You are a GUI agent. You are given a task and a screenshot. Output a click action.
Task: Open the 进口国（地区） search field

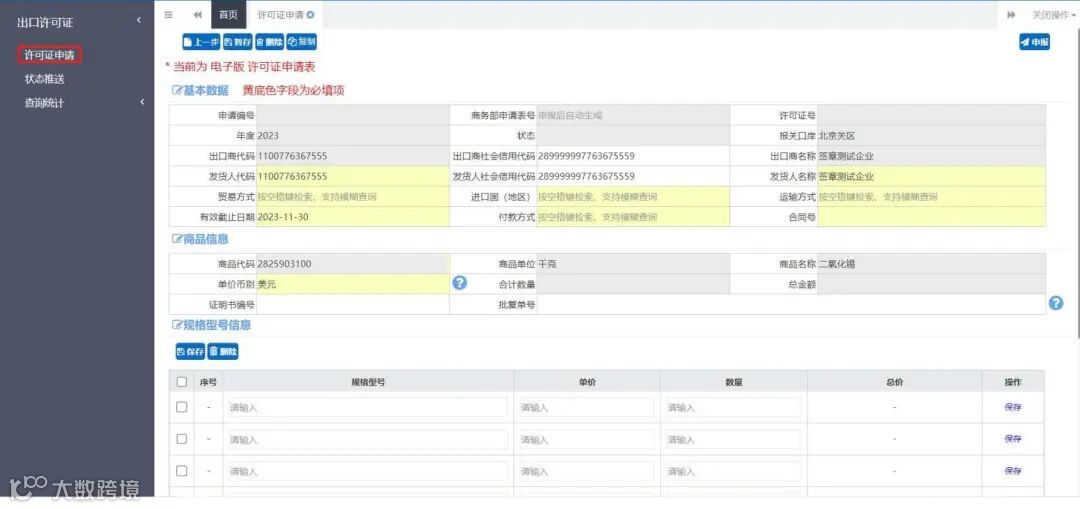pos(633,197)
